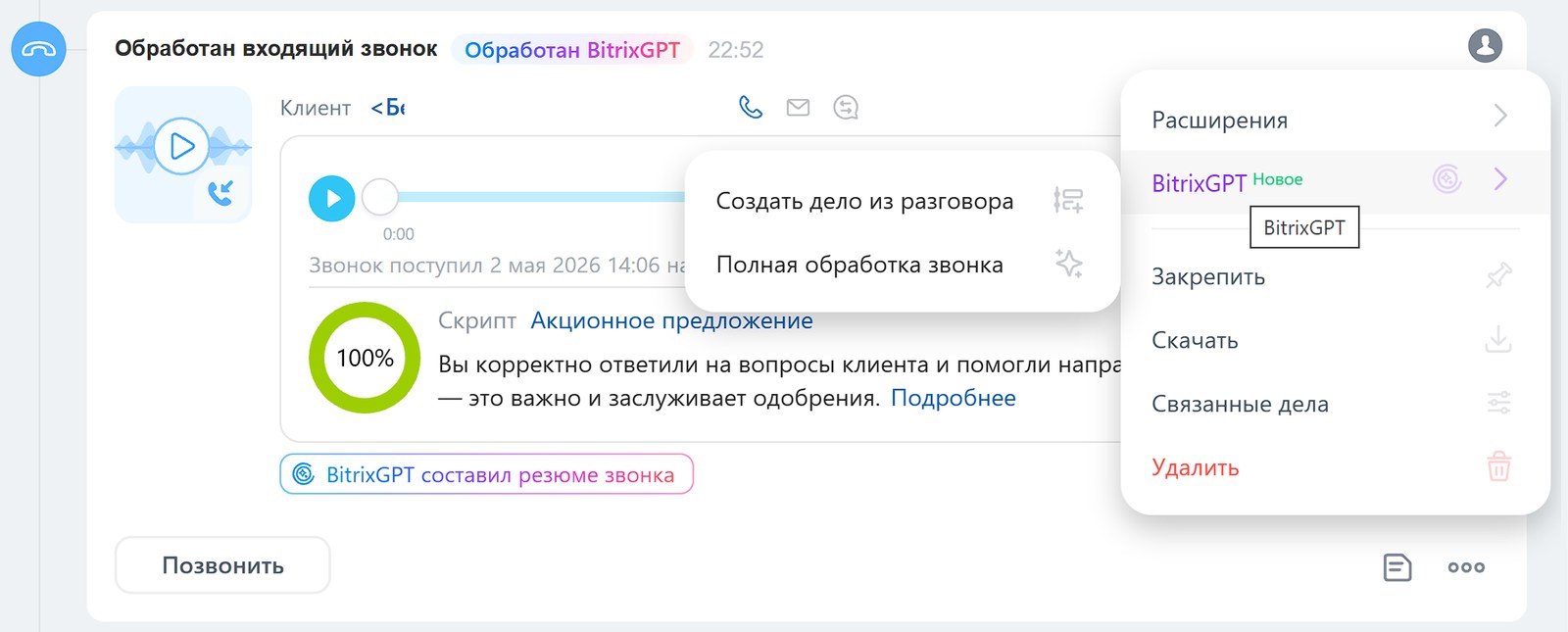Click the 100% score circle indicator

[x=365, y=358]
